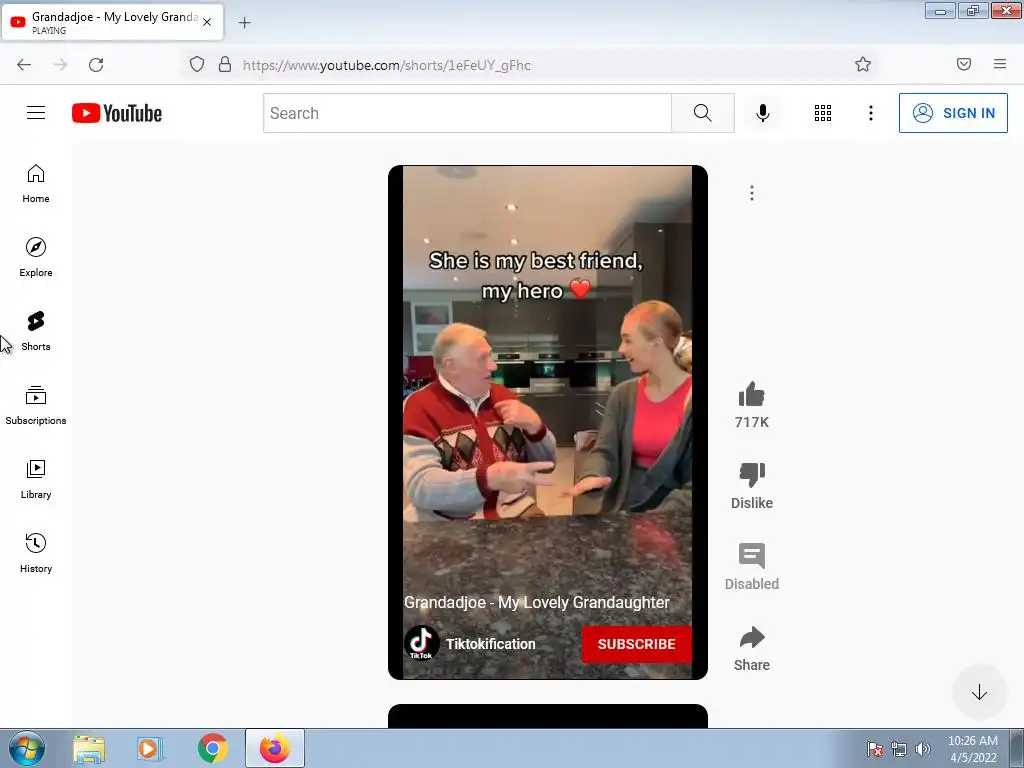Go to next short with down arrow
Screen dimensions: 1024x768
979,692
